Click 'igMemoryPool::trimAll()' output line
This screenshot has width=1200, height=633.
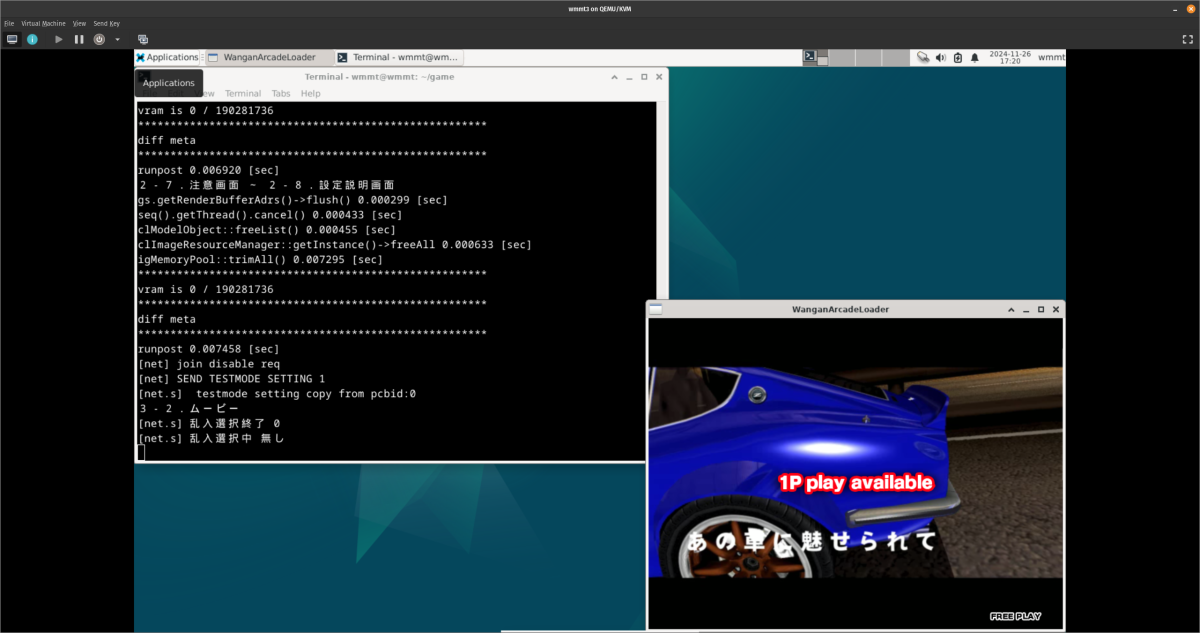260,260
